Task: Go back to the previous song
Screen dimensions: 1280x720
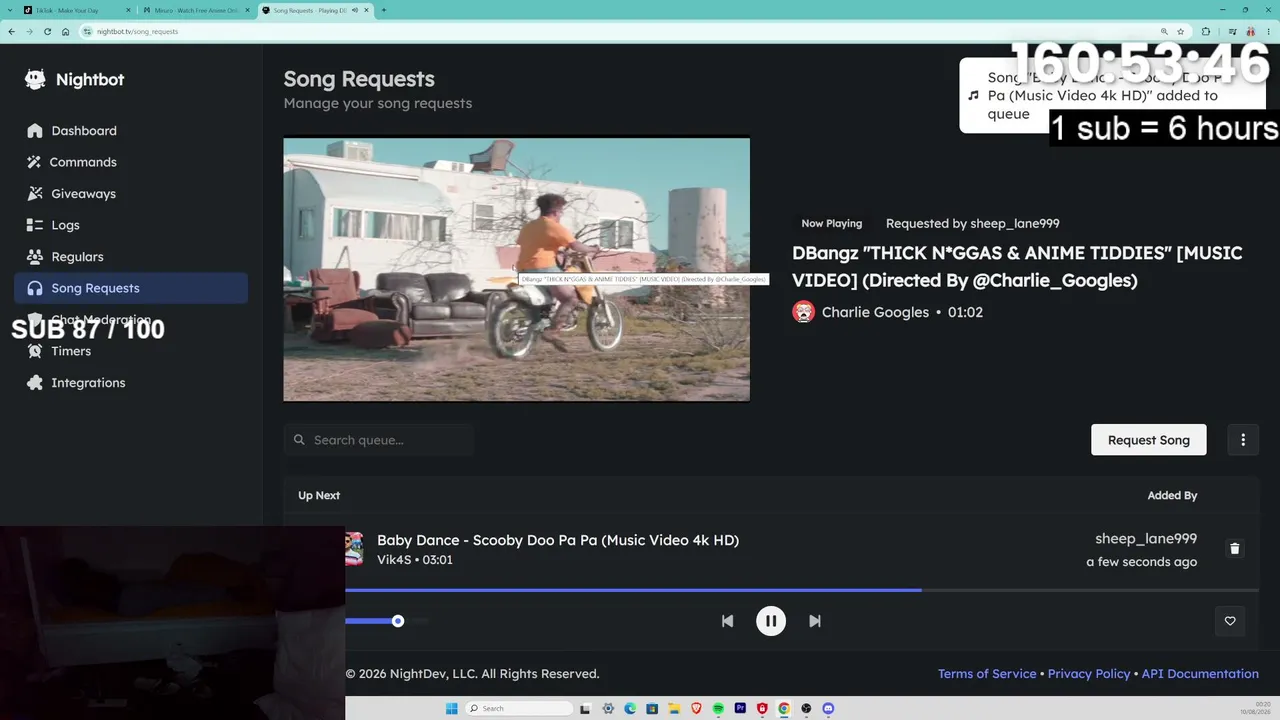Action: pyautogui.click(x=727, y=621)
